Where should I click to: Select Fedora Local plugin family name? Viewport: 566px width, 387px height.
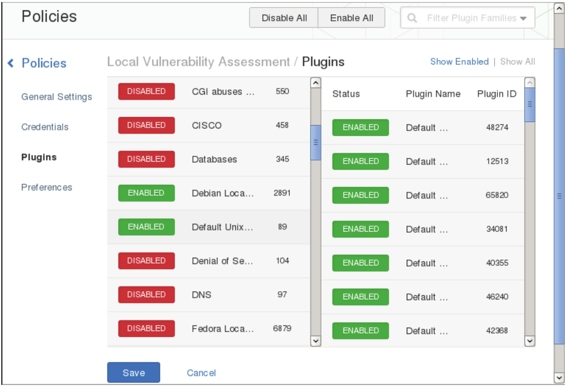(222, 329)
